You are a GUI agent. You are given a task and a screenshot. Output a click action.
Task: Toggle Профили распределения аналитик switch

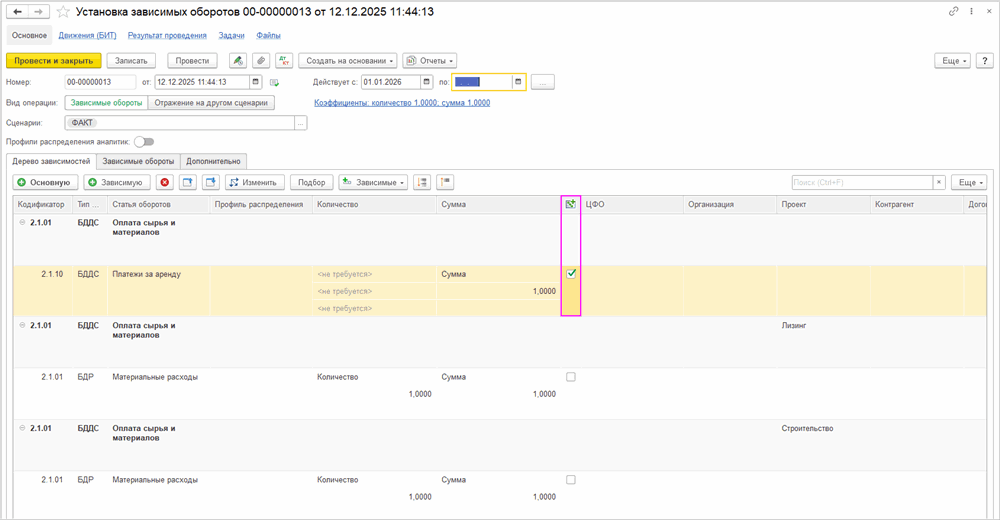point(144,142)
